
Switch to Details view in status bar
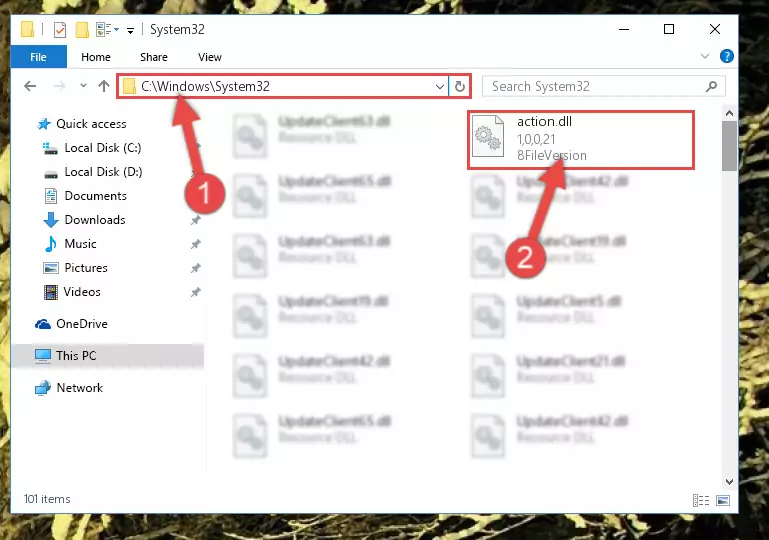[x=700, y=500]
